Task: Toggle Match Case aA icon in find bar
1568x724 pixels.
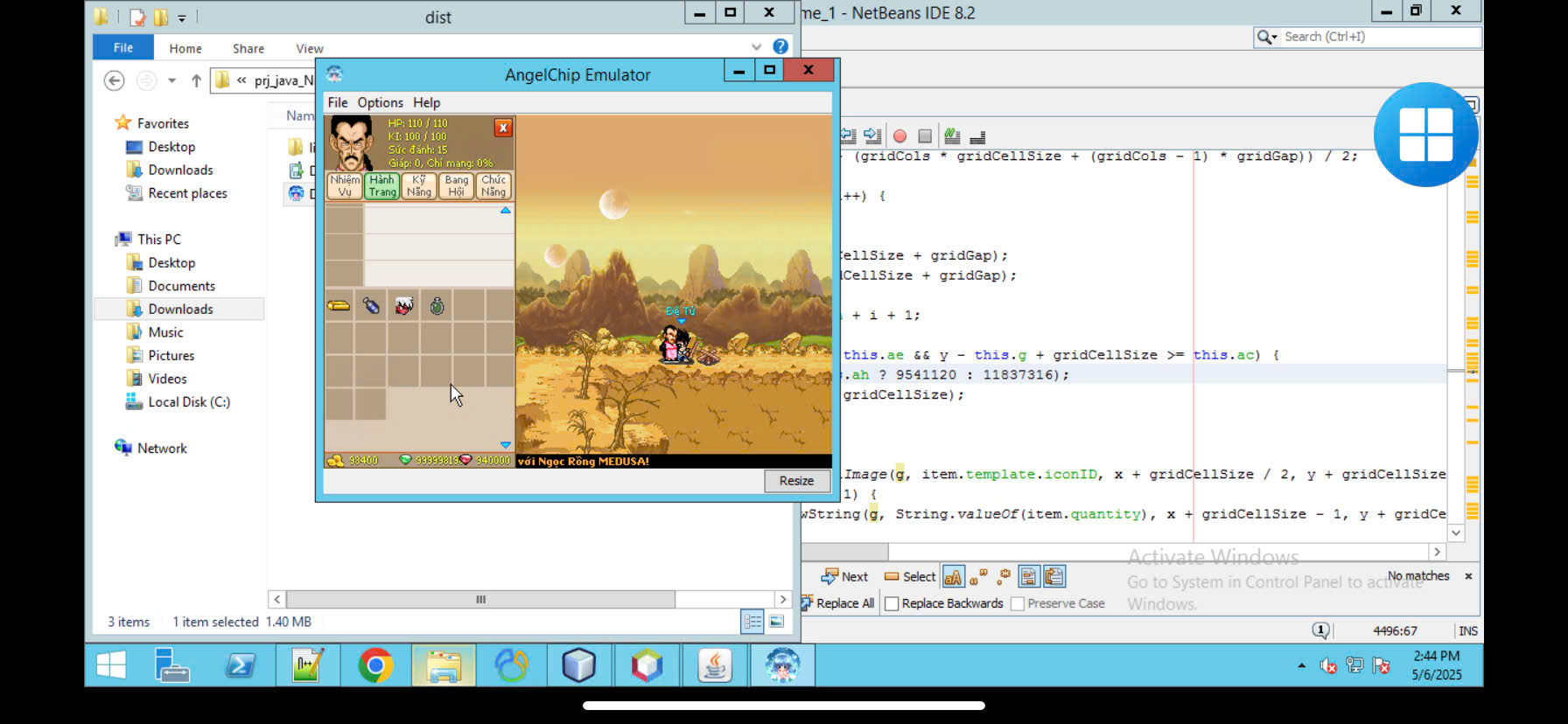Action: click(953, 577)
